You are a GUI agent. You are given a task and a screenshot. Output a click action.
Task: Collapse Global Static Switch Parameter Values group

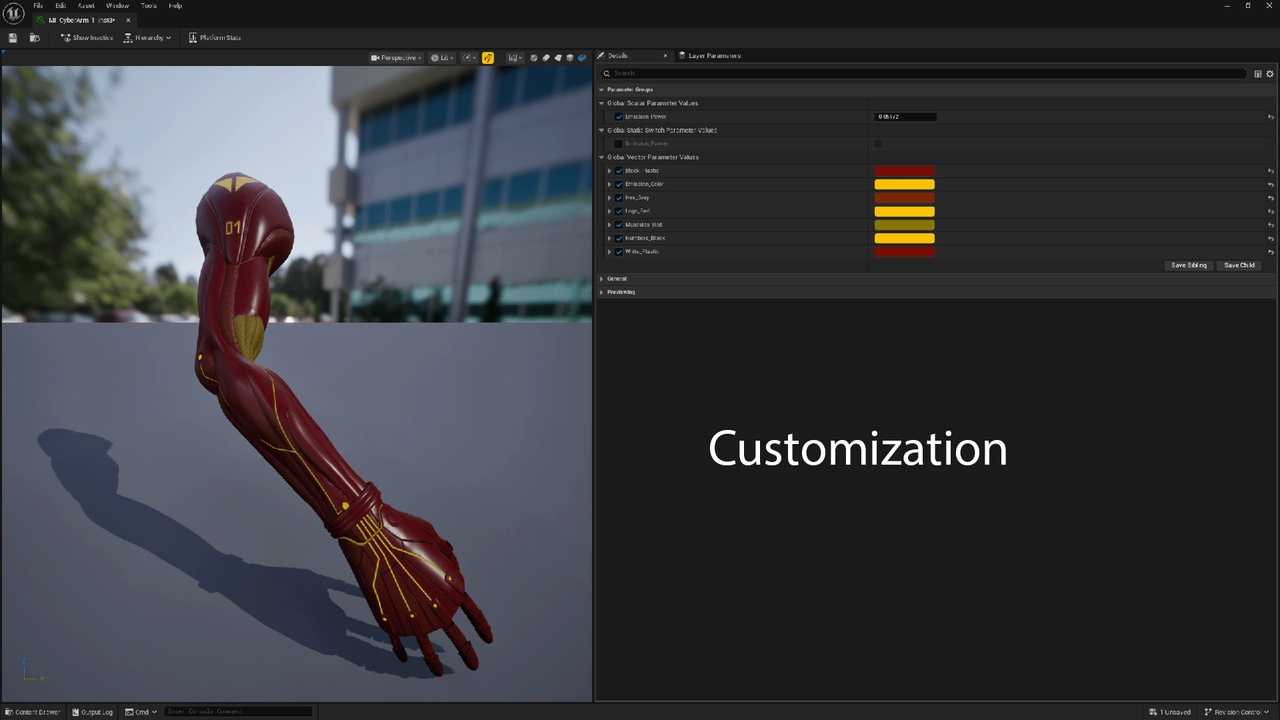602,130
